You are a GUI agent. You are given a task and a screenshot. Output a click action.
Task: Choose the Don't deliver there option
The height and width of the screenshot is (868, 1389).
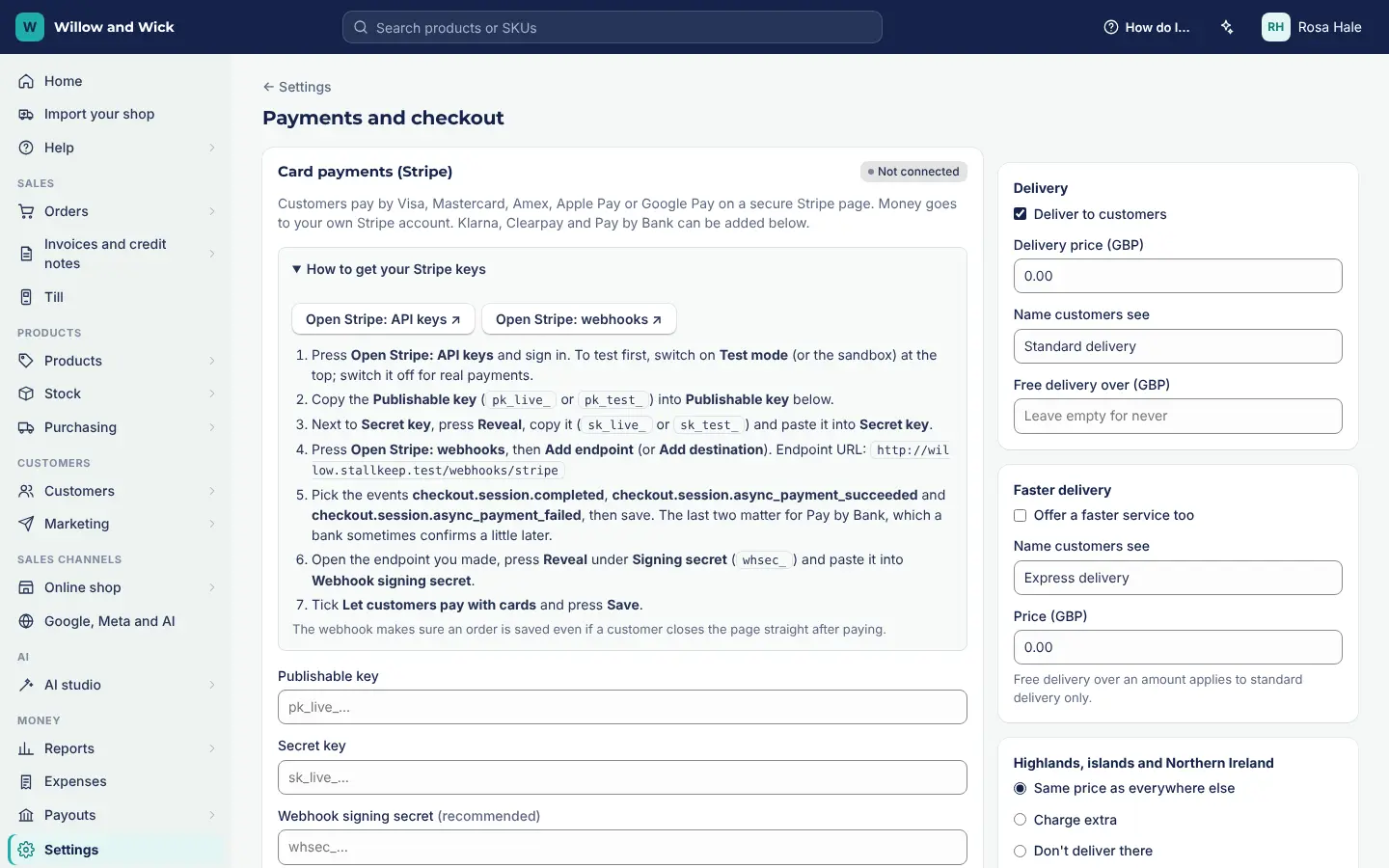1020,852
